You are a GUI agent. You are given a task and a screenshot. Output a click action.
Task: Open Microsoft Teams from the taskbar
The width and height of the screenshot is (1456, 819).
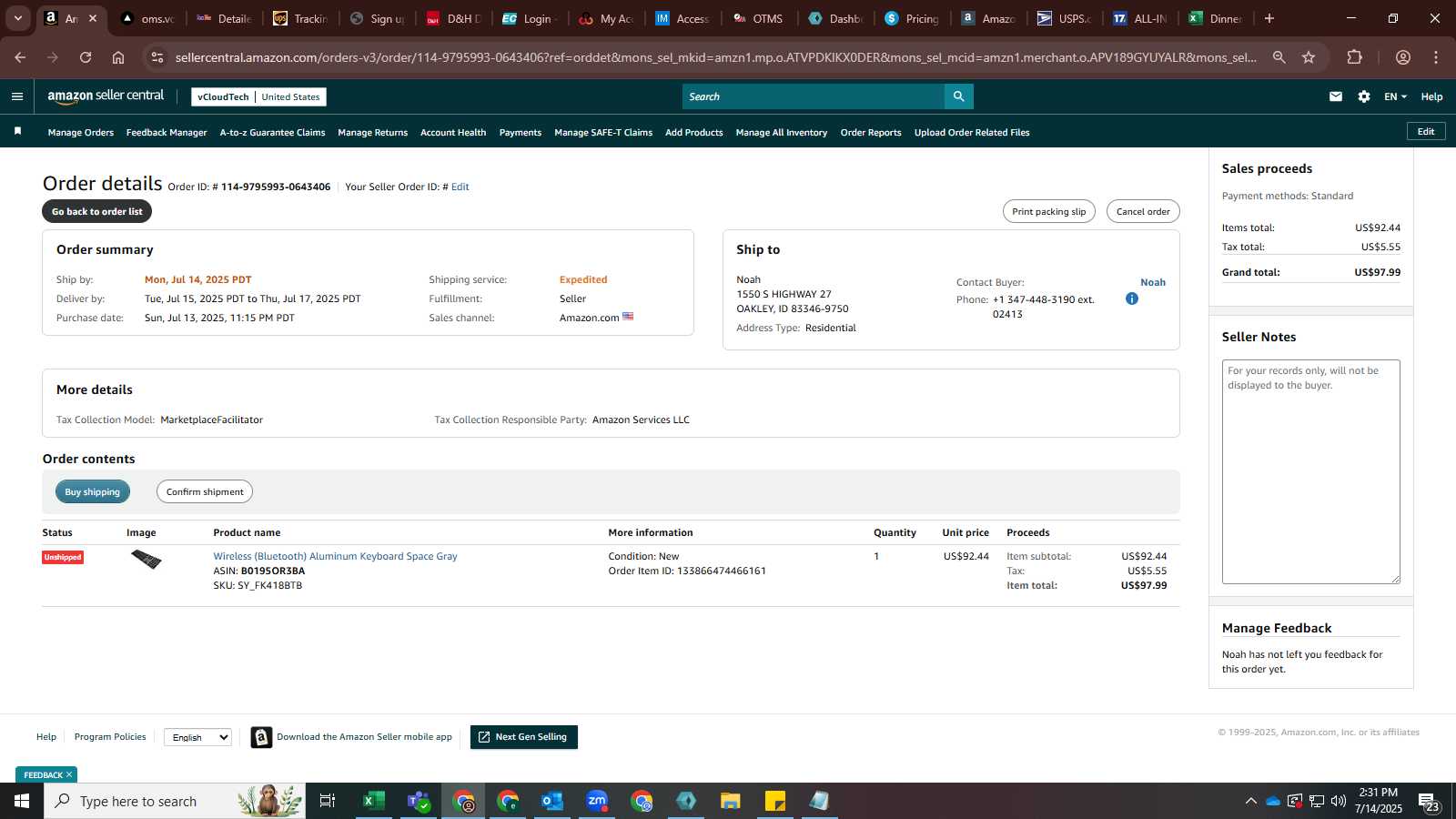point(418,801)
